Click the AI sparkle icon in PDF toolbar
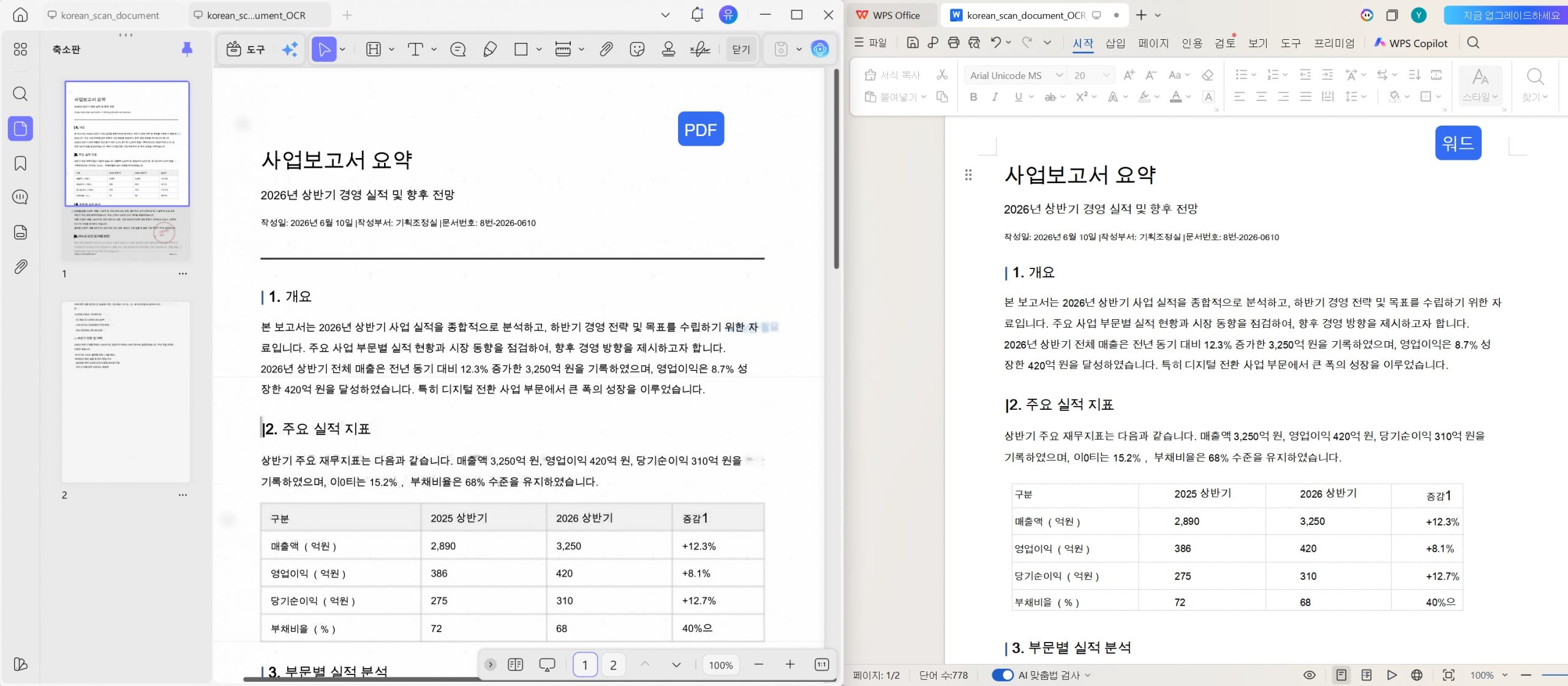This screenshot has height=686, width=1568. (290, 50)
